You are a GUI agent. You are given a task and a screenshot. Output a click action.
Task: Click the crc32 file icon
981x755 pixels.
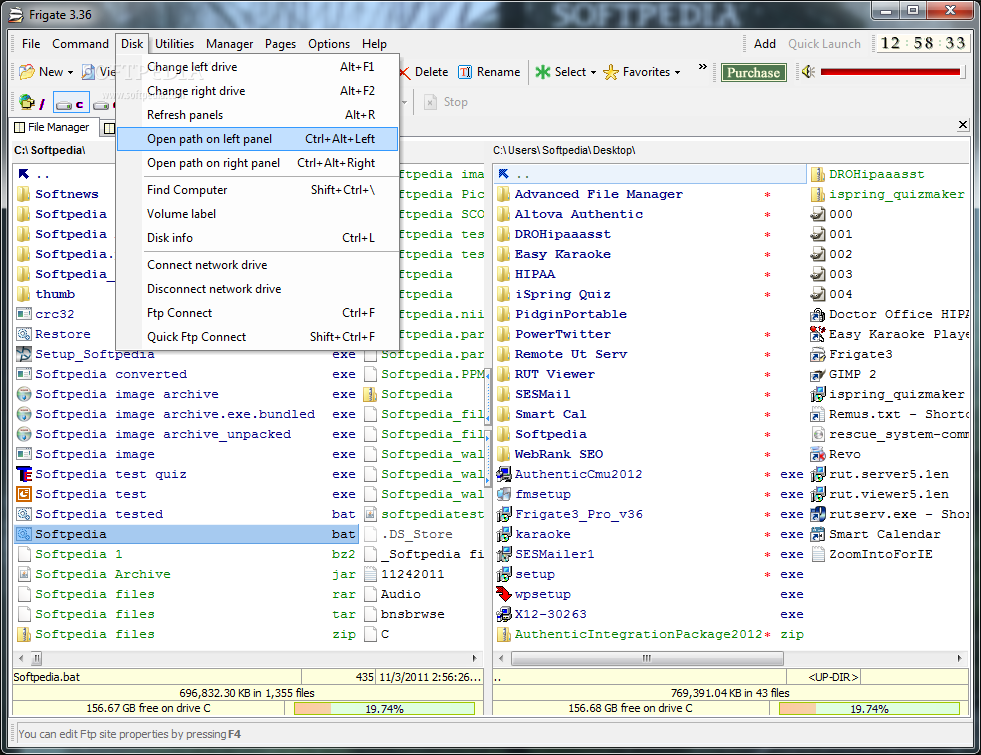[x=24, y=314]
